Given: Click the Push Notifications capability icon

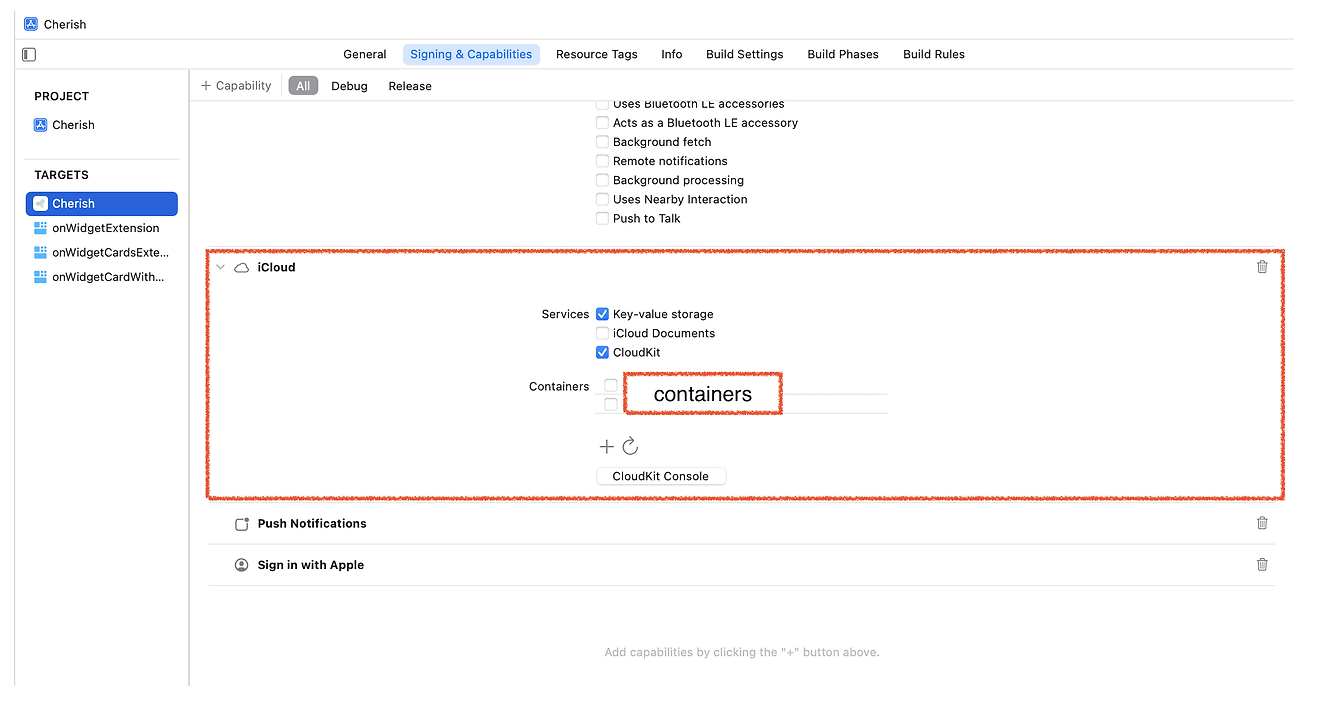Looking at the screenshot, I should click(241, 524).
